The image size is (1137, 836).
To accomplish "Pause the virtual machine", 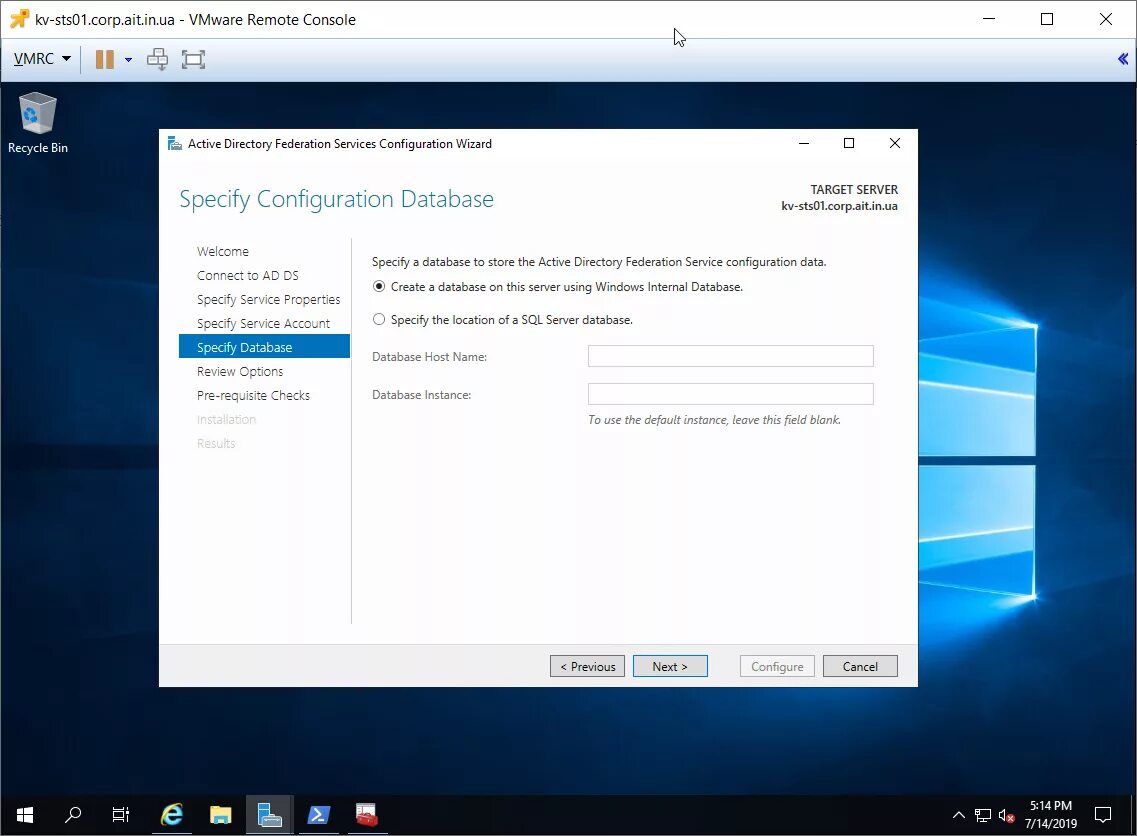I will tap(105, 59).
